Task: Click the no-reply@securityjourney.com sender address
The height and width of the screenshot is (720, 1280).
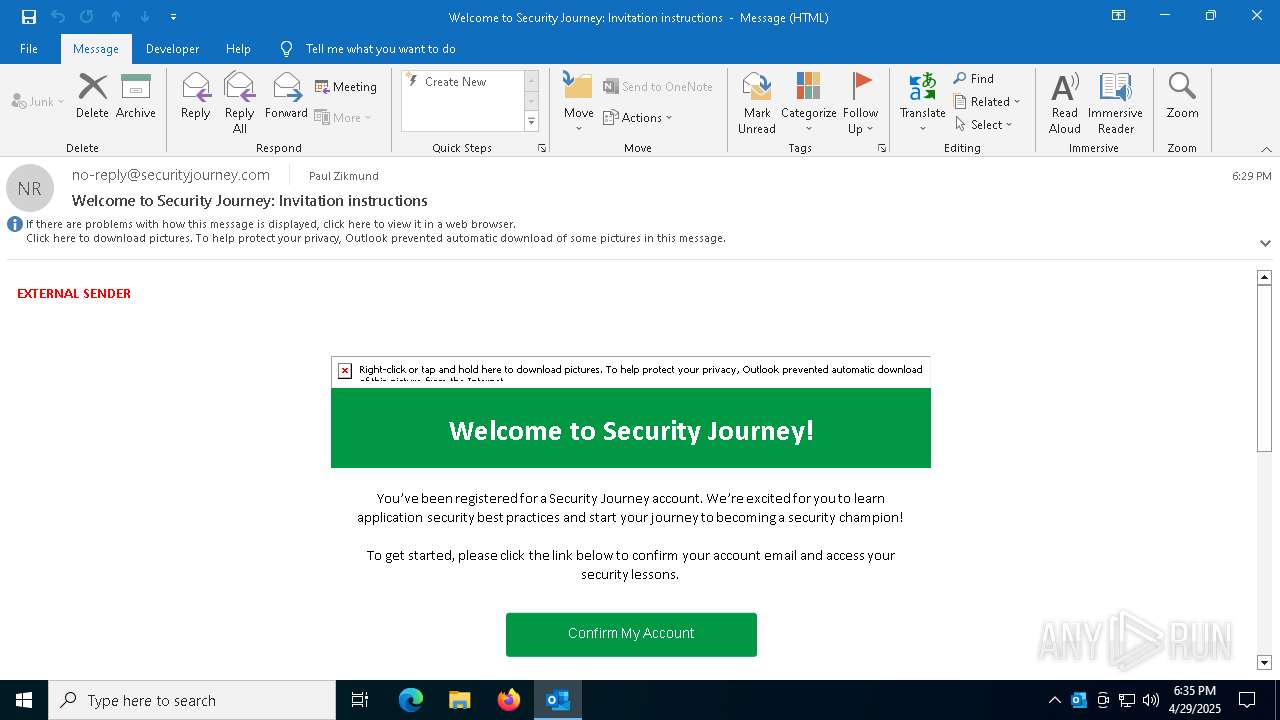Action: click(x=171, y=175)
